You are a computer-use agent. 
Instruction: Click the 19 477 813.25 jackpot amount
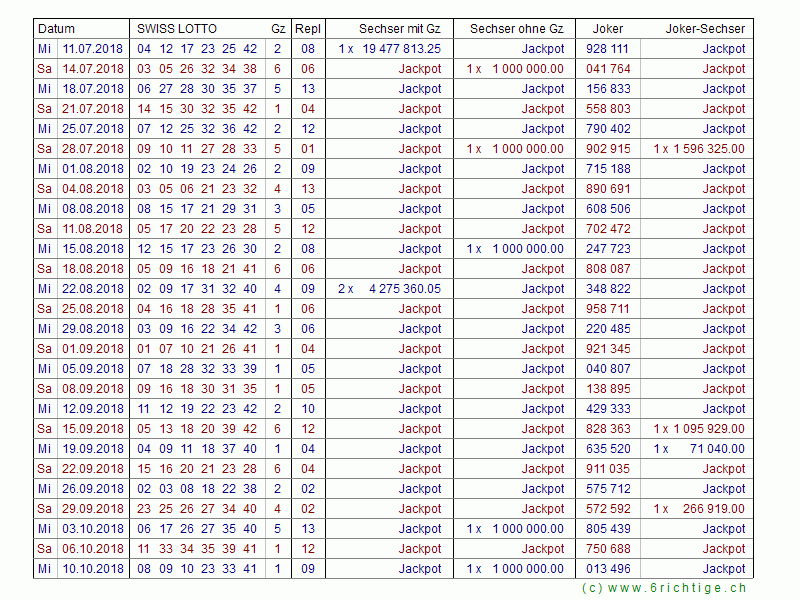point(401,49)
